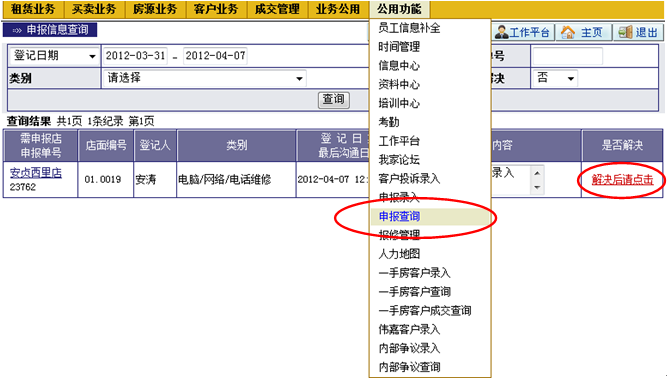Open the 买卖业务 menu
This screenshot has width=667, height=380.
pos(94,9)
